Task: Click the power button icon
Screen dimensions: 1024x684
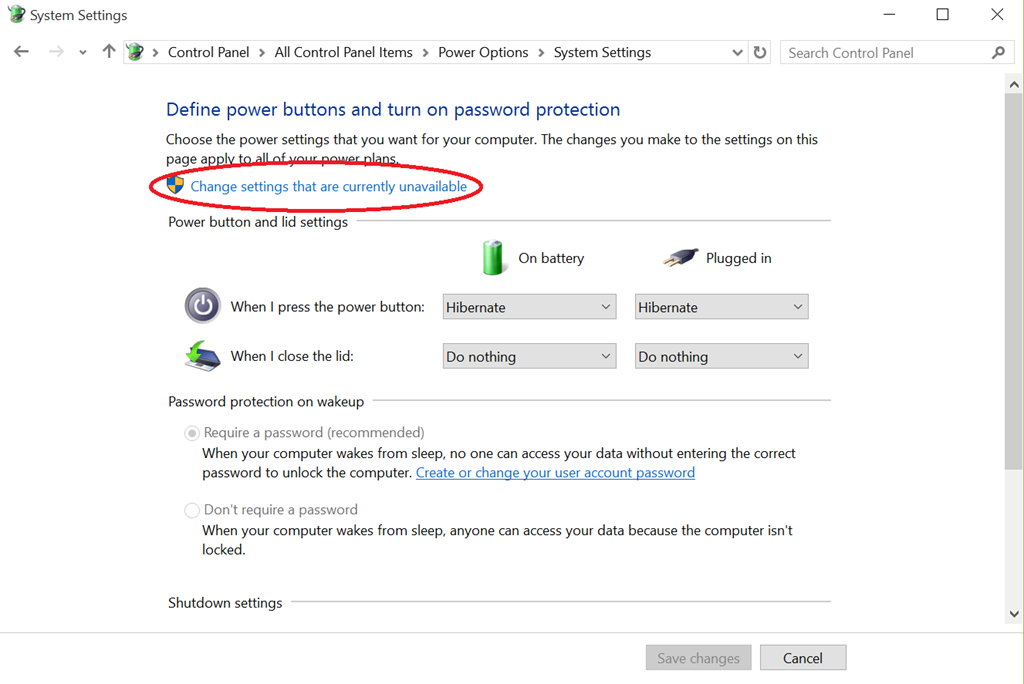Action: [x=202, y=306]
